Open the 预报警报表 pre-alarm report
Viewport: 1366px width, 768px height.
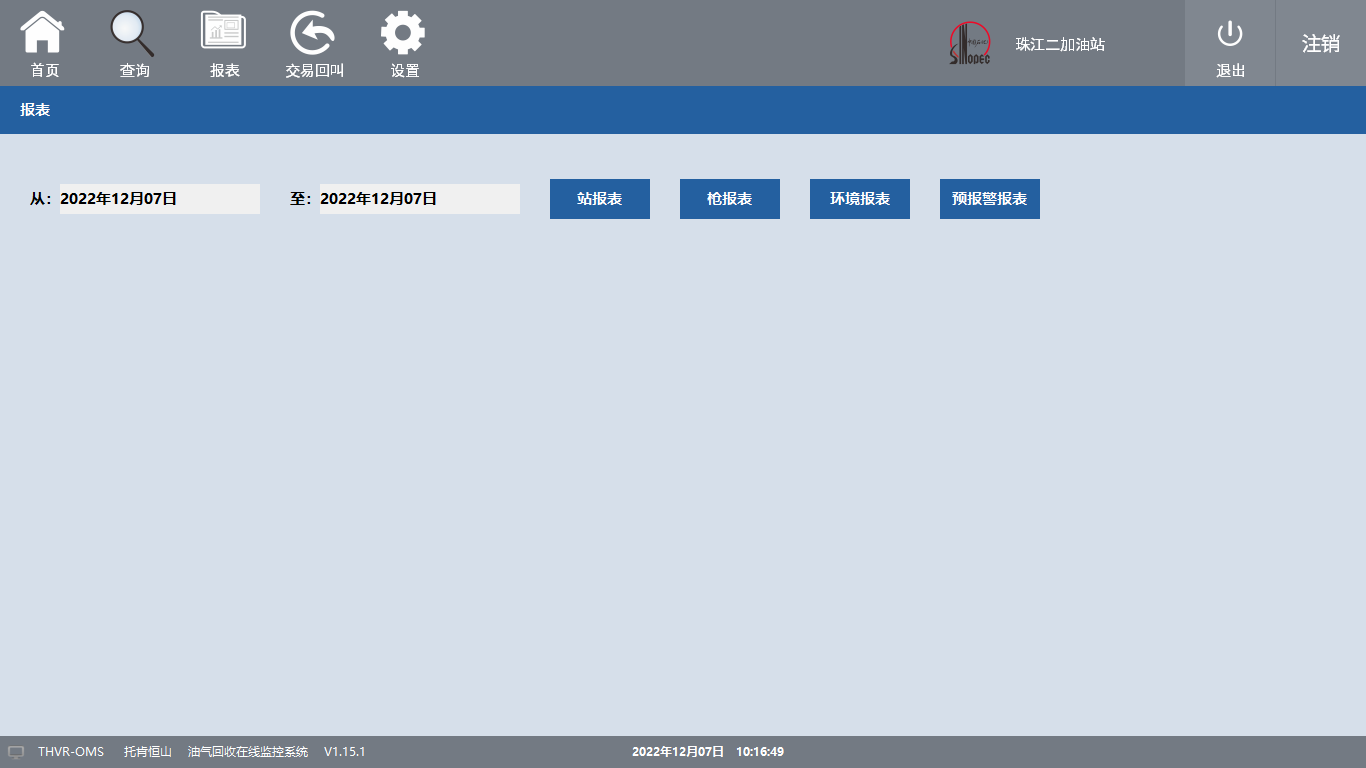pyautogui.click(x=990, y=199)
